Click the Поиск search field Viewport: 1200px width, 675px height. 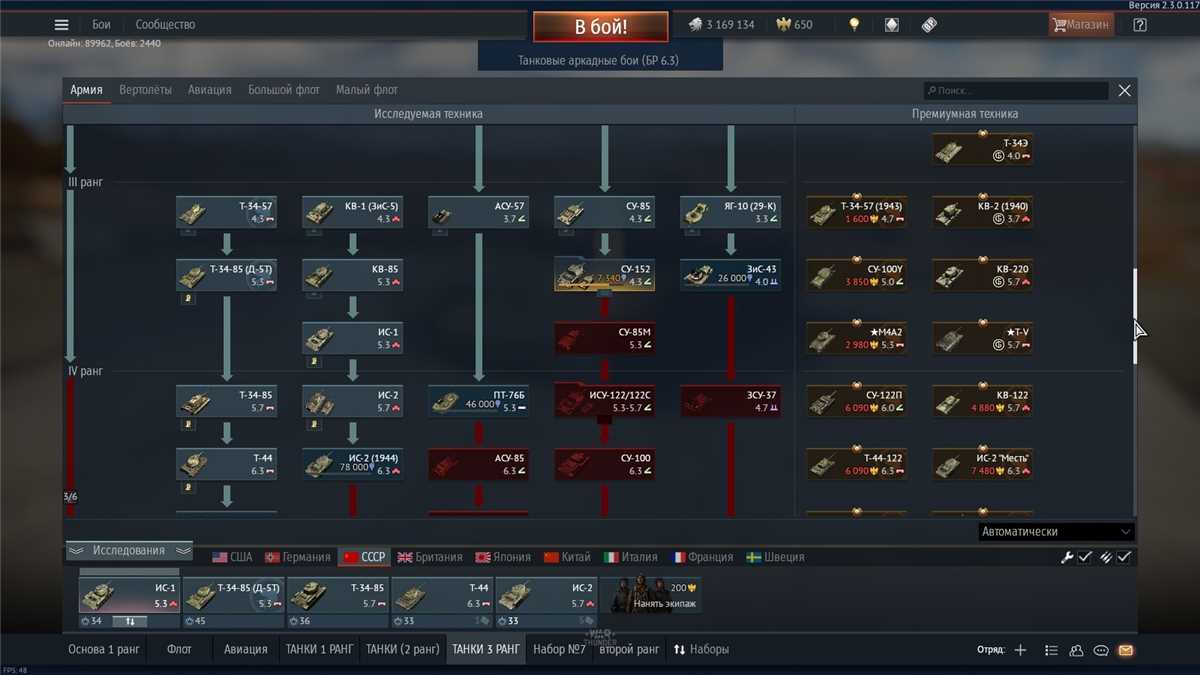click(1016, 91)
